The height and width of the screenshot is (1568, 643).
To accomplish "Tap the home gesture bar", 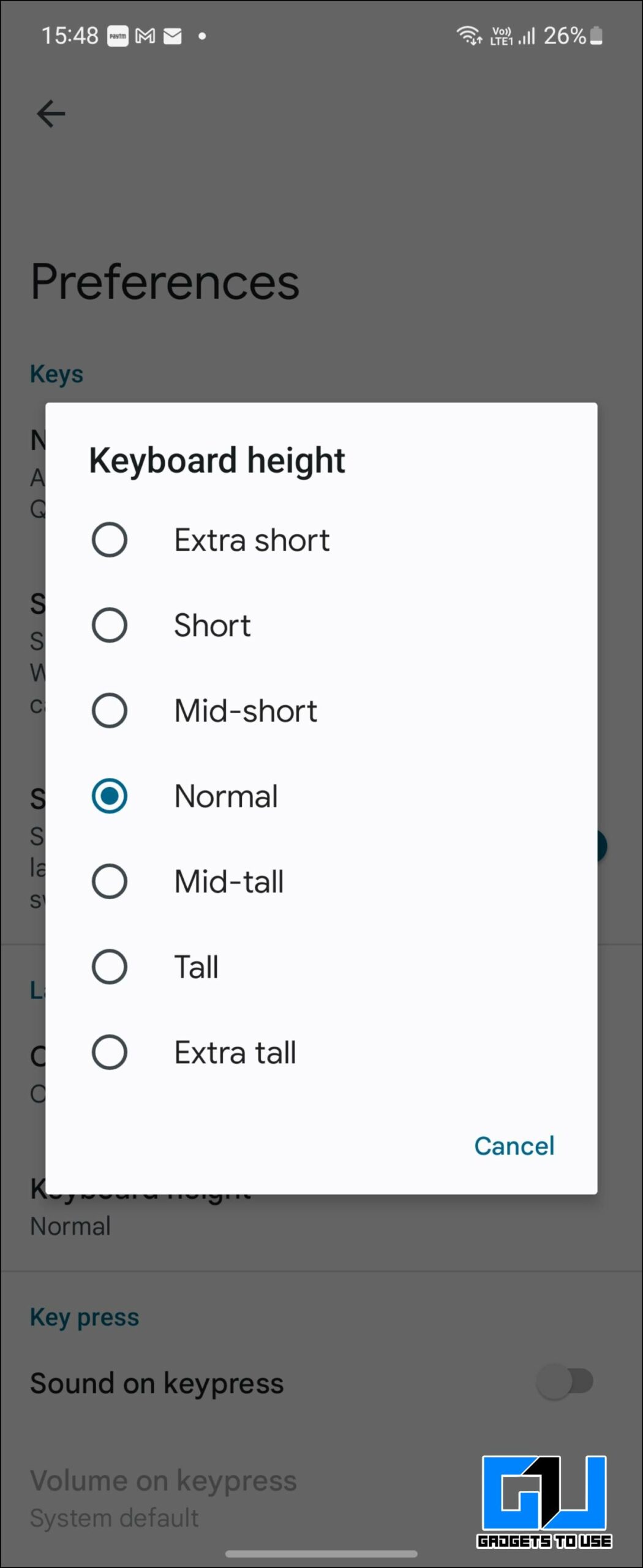I will [x=321, y=1553].
